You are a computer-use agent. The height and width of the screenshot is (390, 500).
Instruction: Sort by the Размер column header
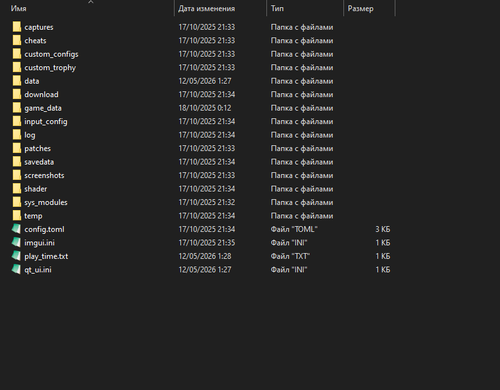(x=360, y=9)
